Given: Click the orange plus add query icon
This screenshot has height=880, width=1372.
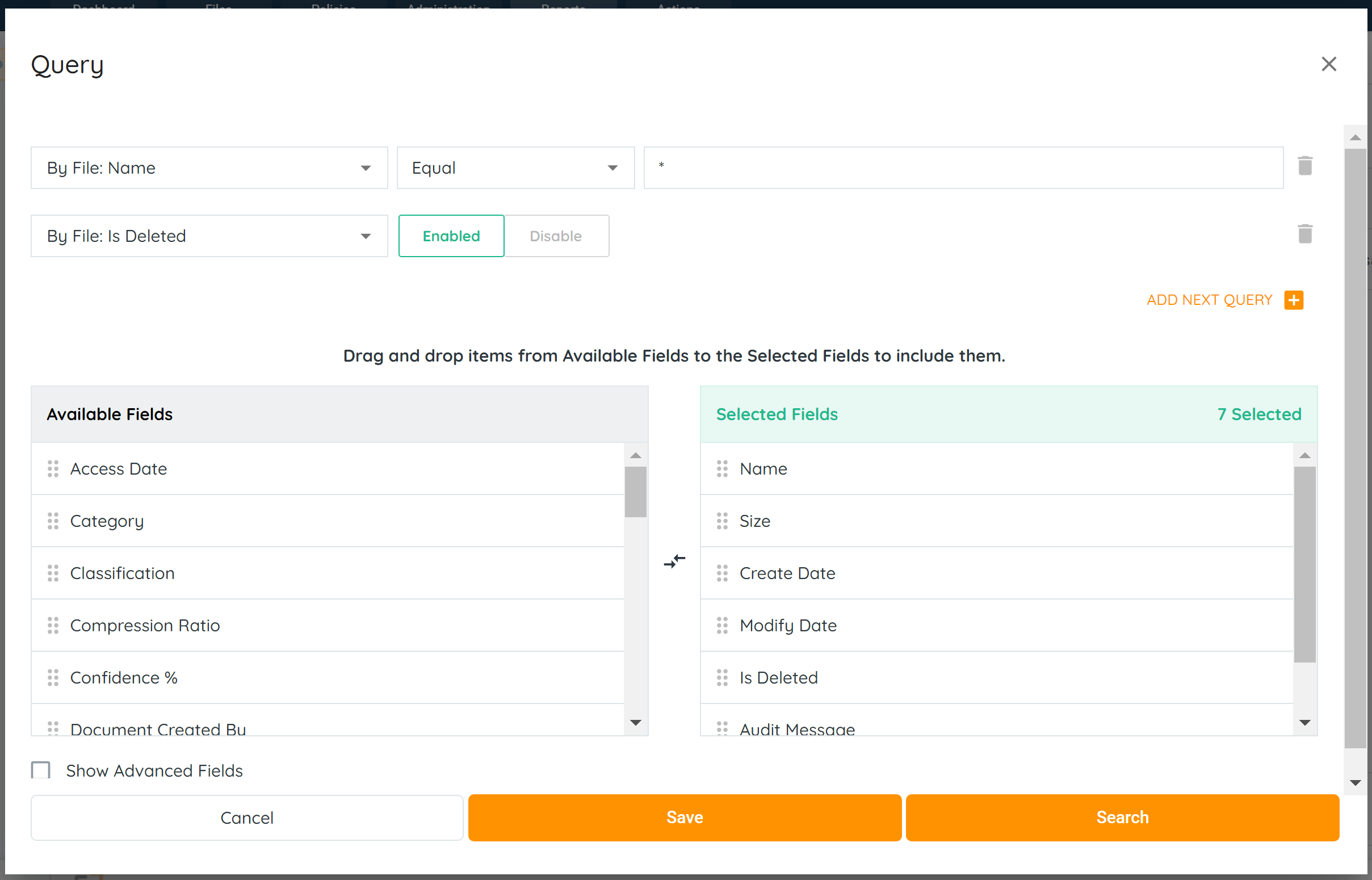Looking at the screenshot, I should point(1293,300).
